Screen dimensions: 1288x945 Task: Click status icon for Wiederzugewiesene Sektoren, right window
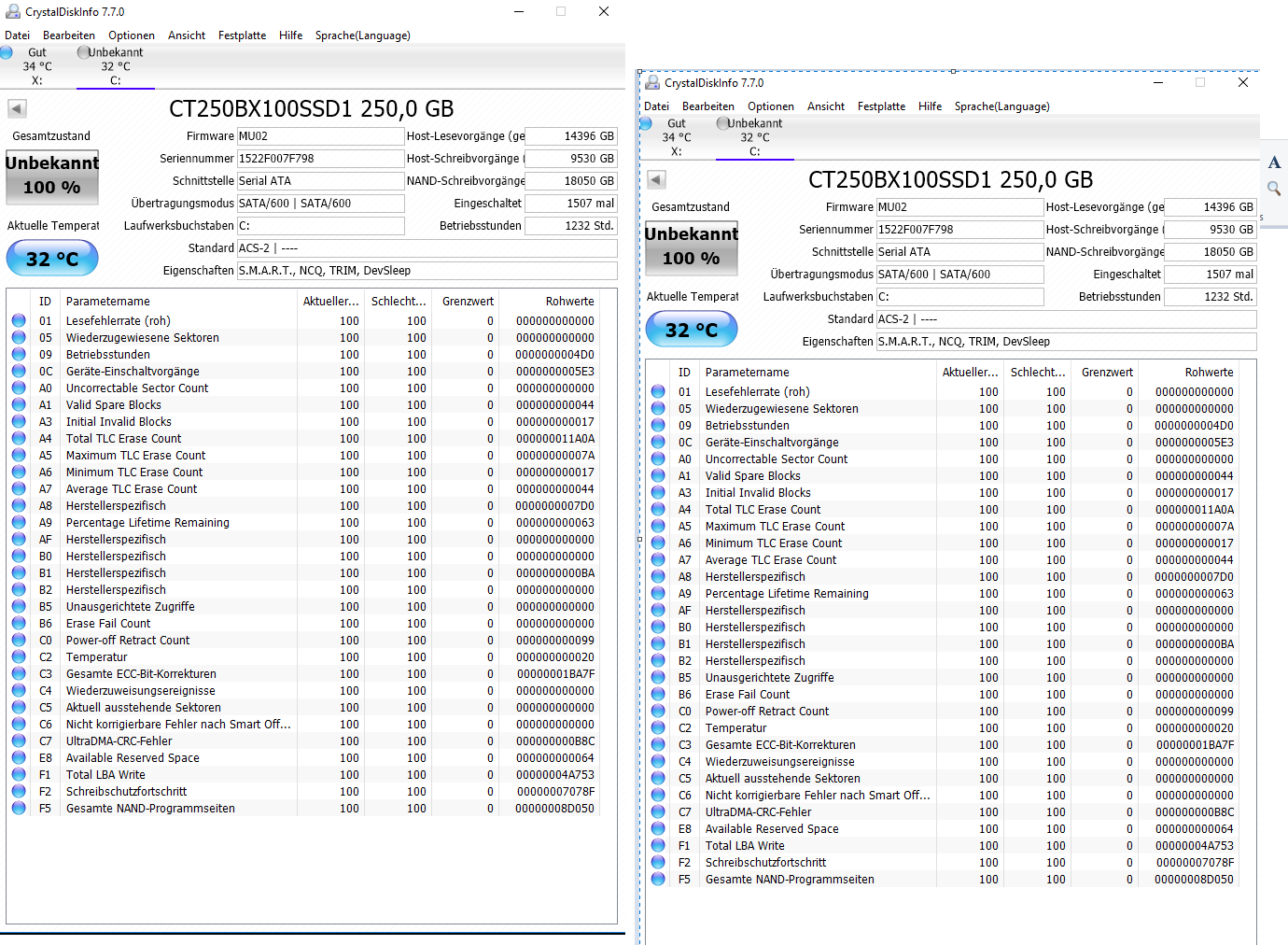pyautogui.click(x=658, y=408)
